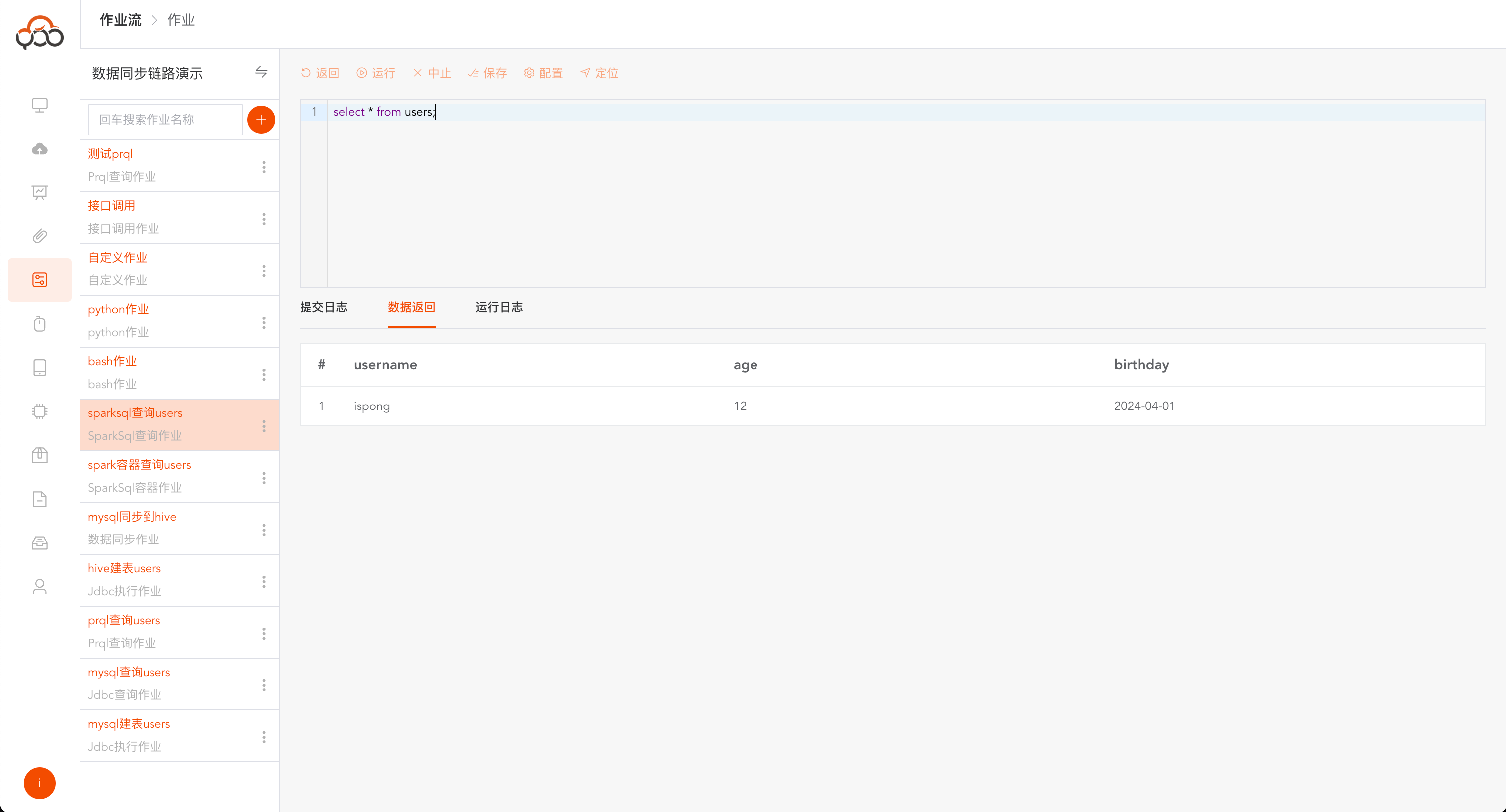Open the cloud upload icon in sidebar

tap(40, 149)
